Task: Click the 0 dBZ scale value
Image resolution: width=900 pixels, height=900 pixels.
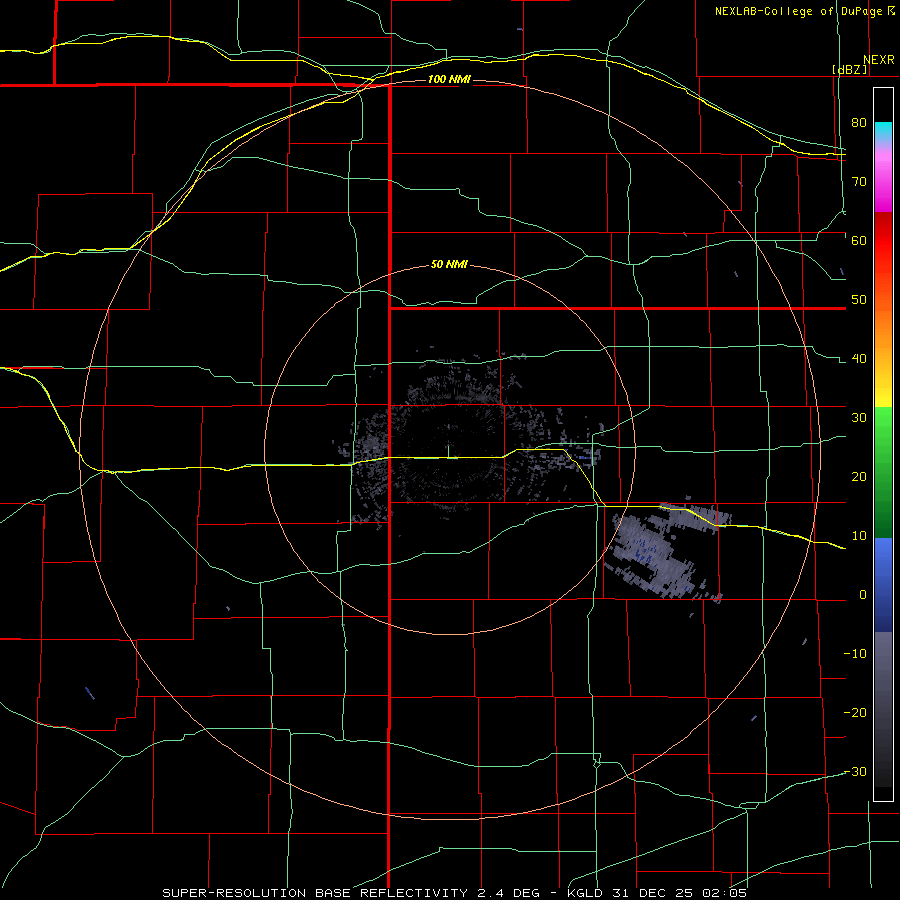Action: (863, 595)
